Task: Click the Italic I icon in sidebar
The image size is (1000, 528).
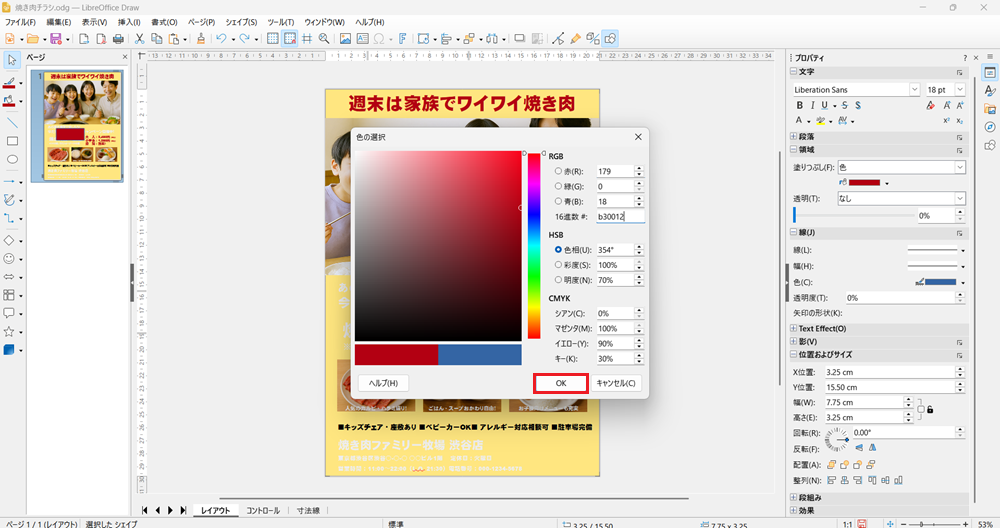Action: (812, 105)
